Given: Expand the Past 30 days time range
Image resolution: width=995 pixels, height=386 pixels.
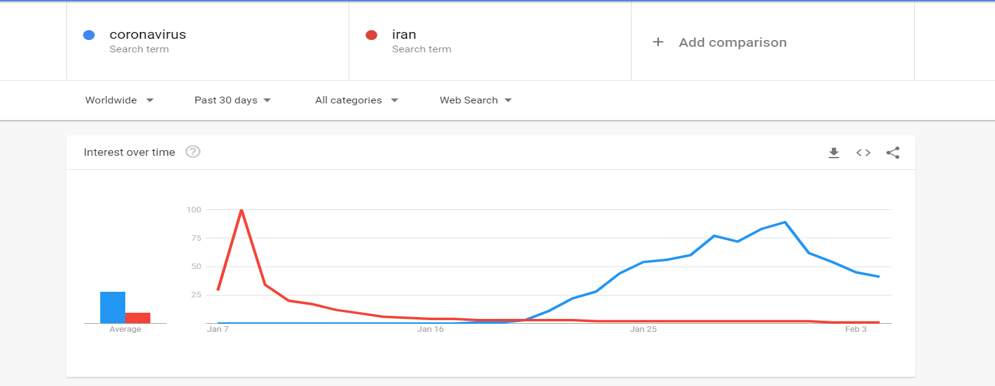Looking at the screenshot, I should [233, 100].
